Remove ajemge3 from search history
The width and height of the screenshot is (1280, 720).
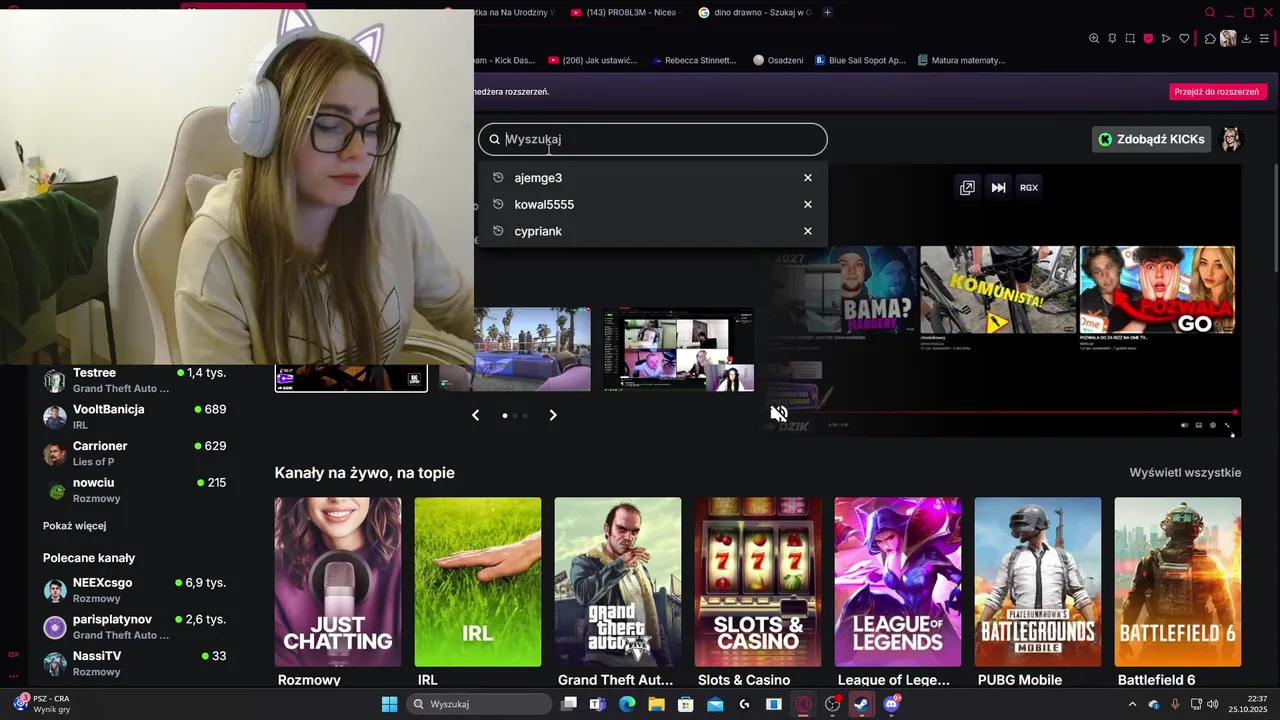[808, 178]
